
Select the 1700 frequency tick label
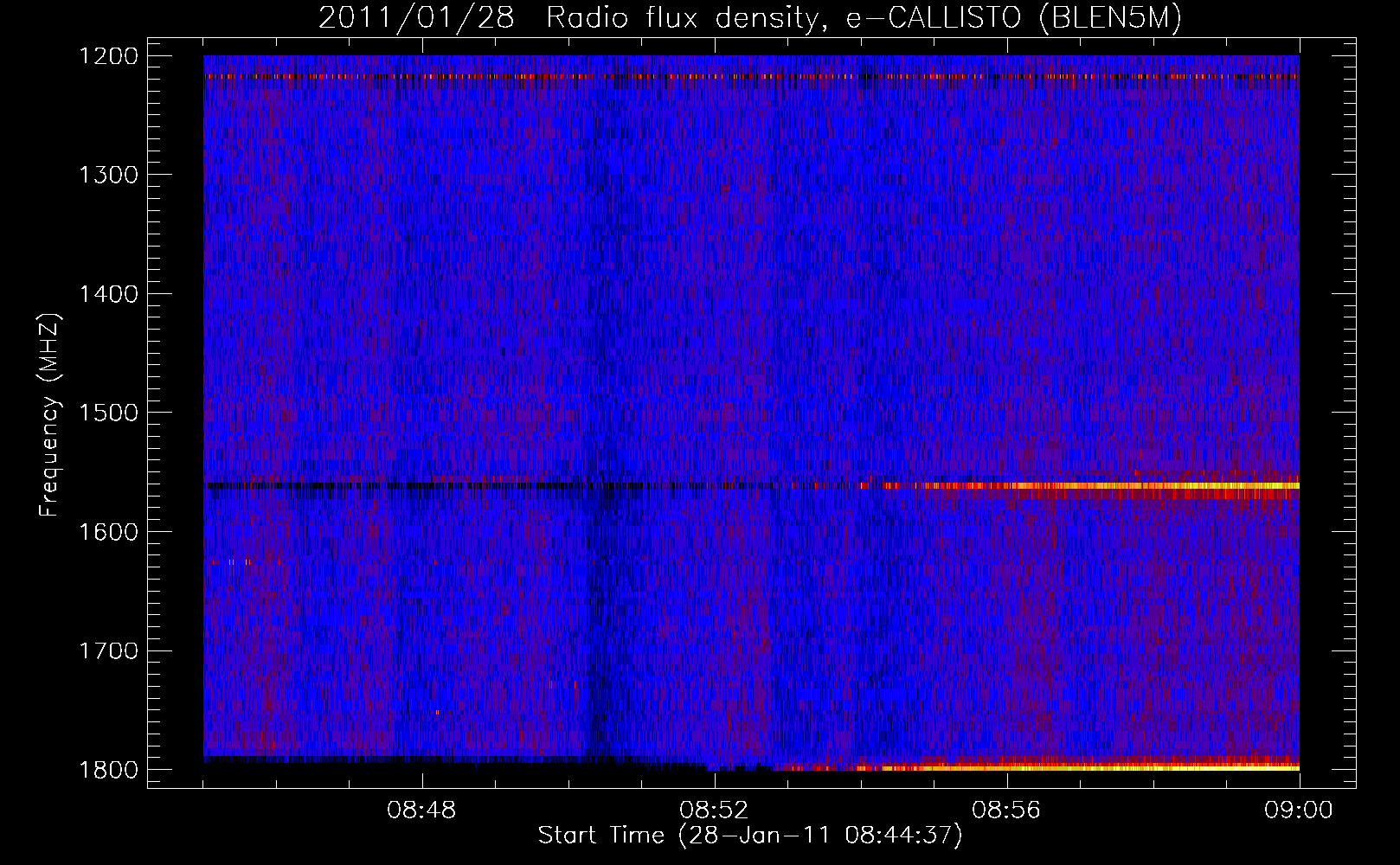click(108, 650)
